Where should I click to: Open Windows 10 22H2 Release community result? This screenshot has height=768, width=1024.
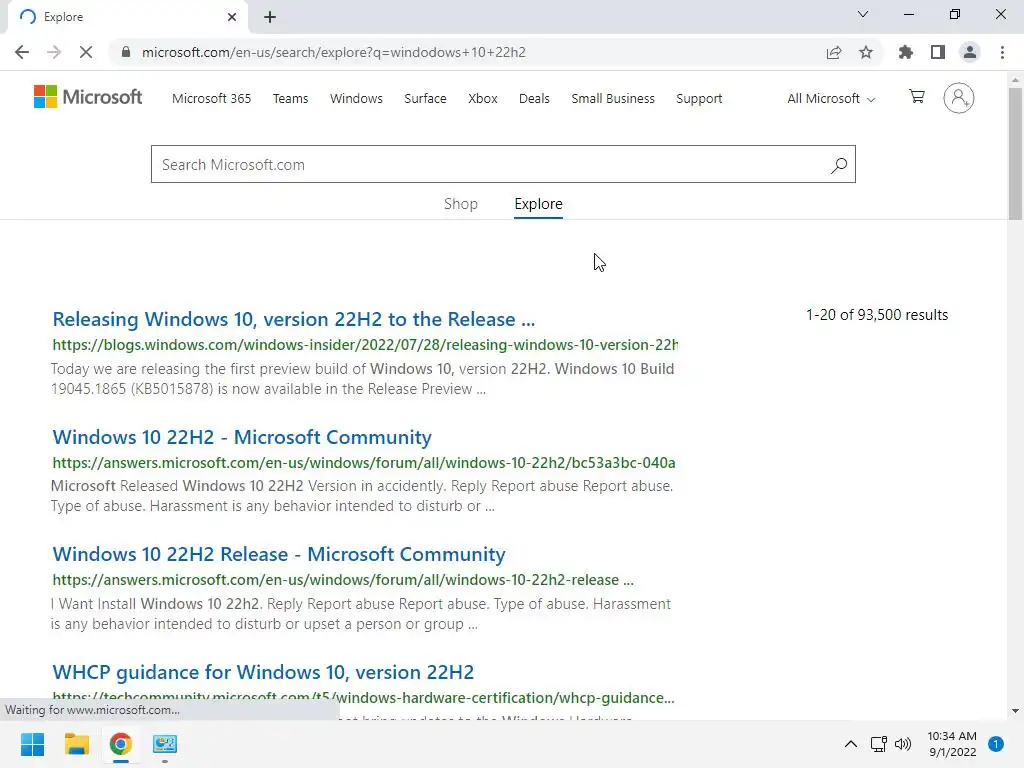point(279,554)
